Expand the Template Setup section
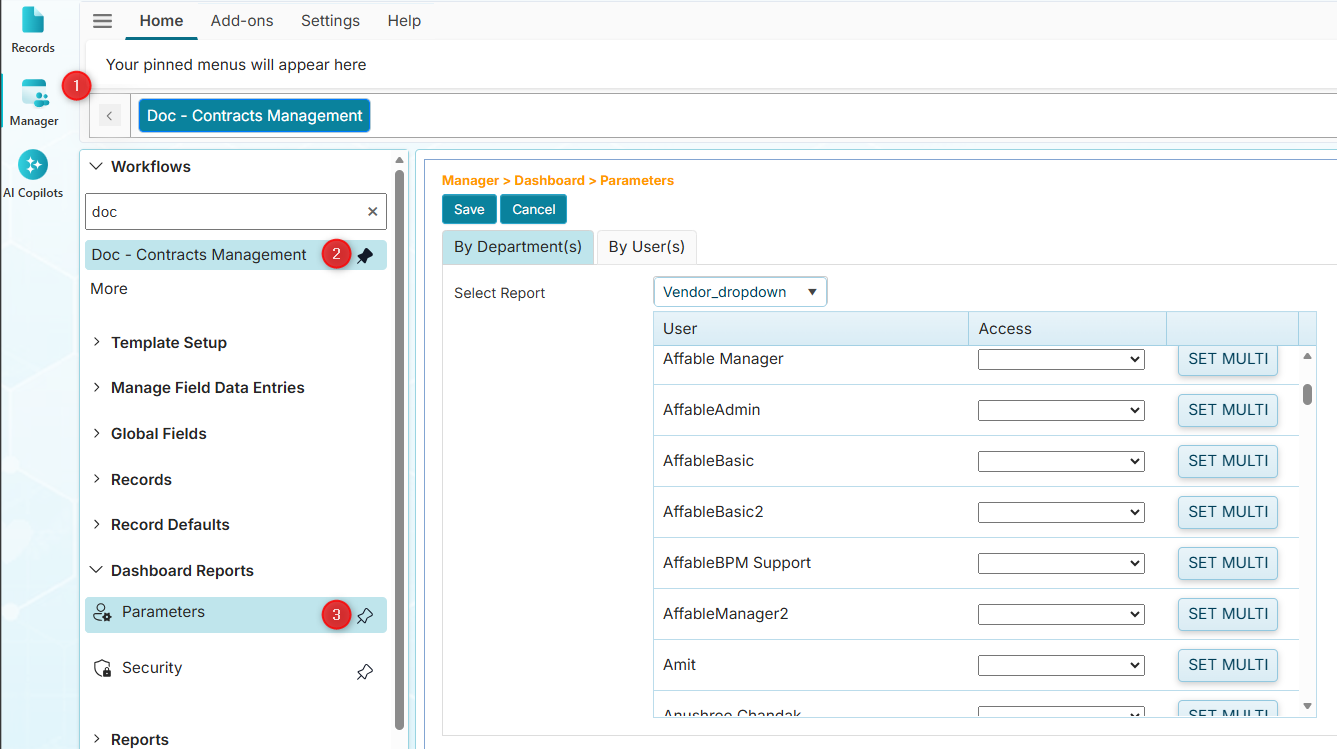Image resolution: width=1337 pixels, height=749 pixels. pyautogui.click(x=96, y=342)
